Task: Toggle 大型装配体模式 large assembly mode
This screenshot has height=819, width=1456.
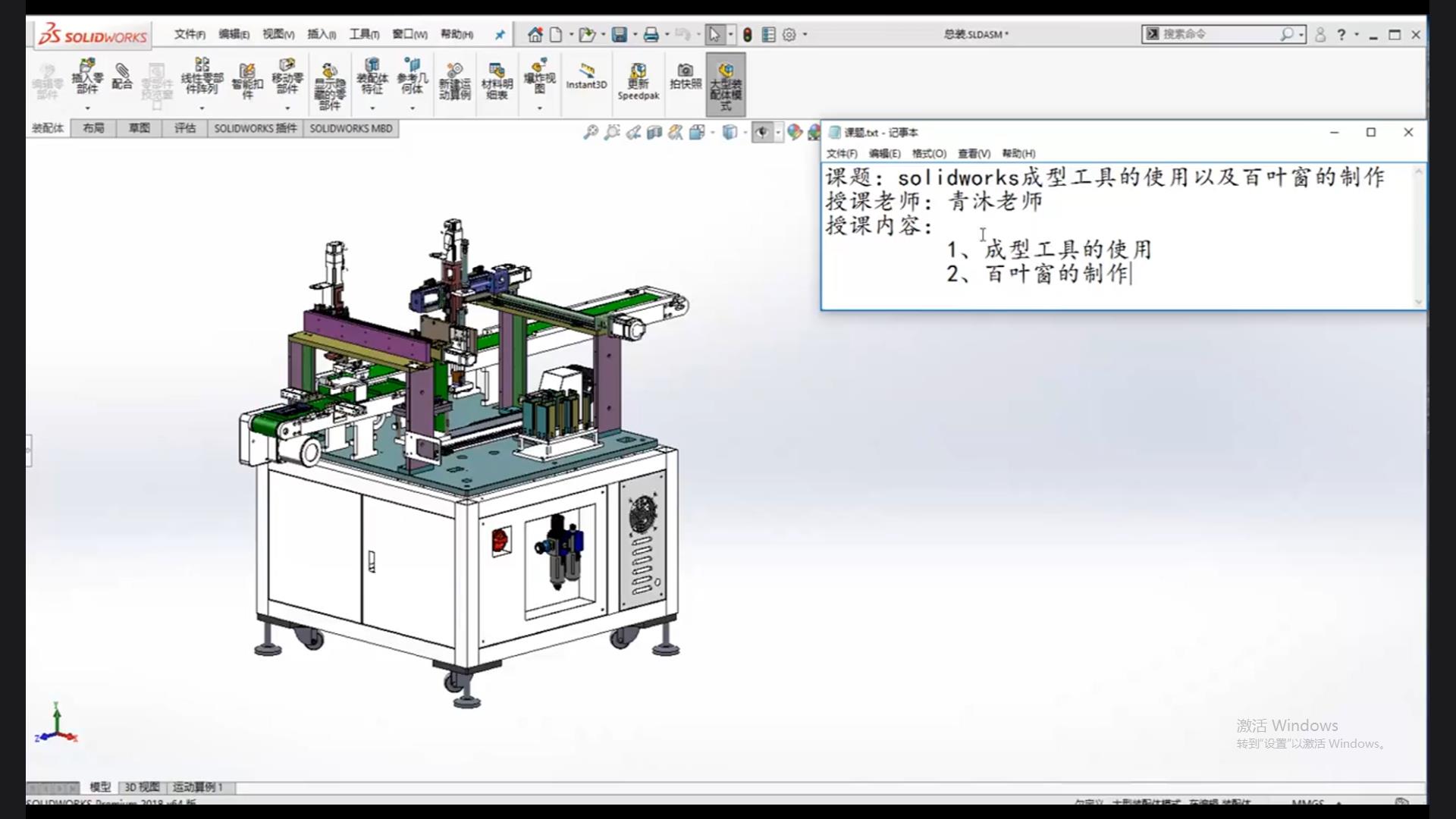Action: click(726, 85)
